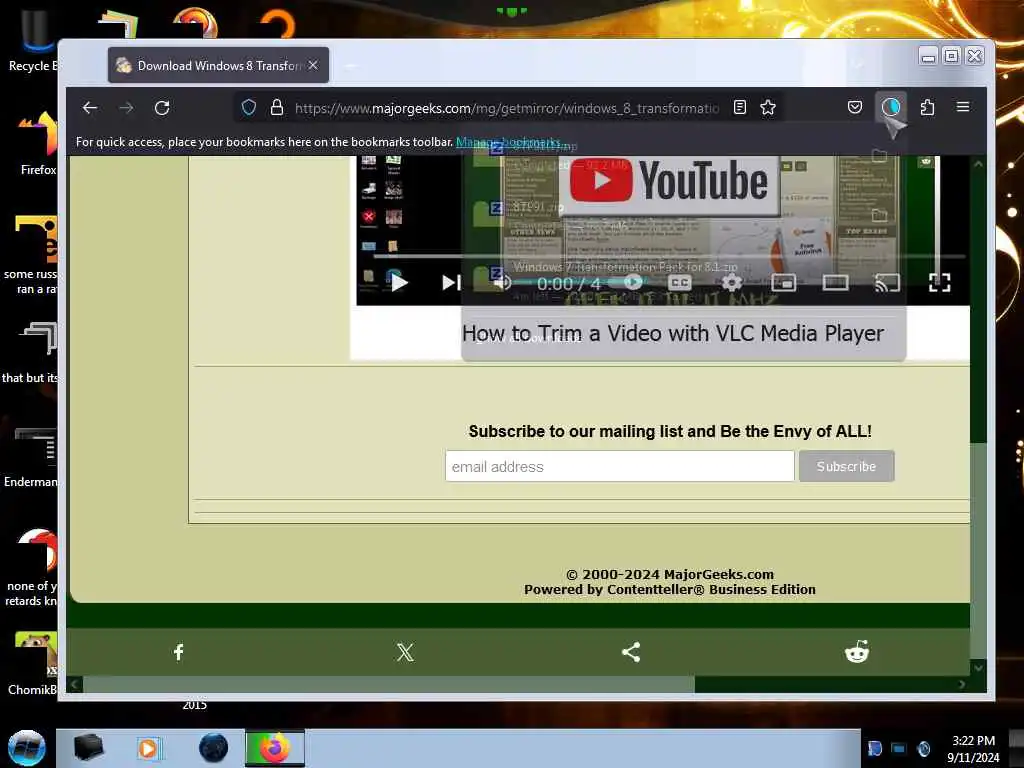
Task: Click the MajorGeeks.com copyright text
Action: (x=669, y=574)
